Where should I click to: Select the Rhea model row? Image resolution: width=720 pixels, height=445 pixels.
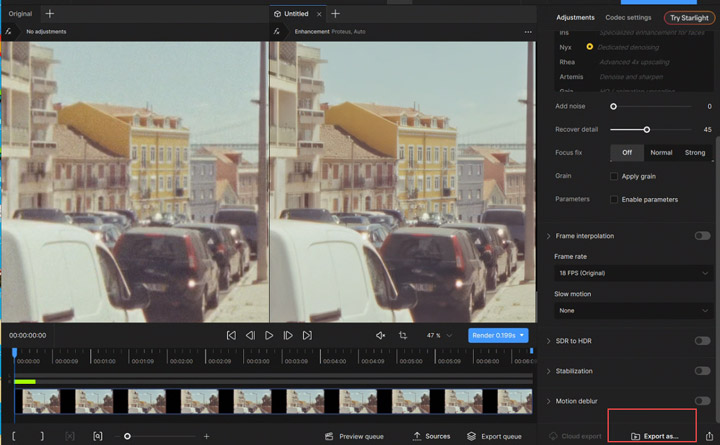[x=634, y=62]
